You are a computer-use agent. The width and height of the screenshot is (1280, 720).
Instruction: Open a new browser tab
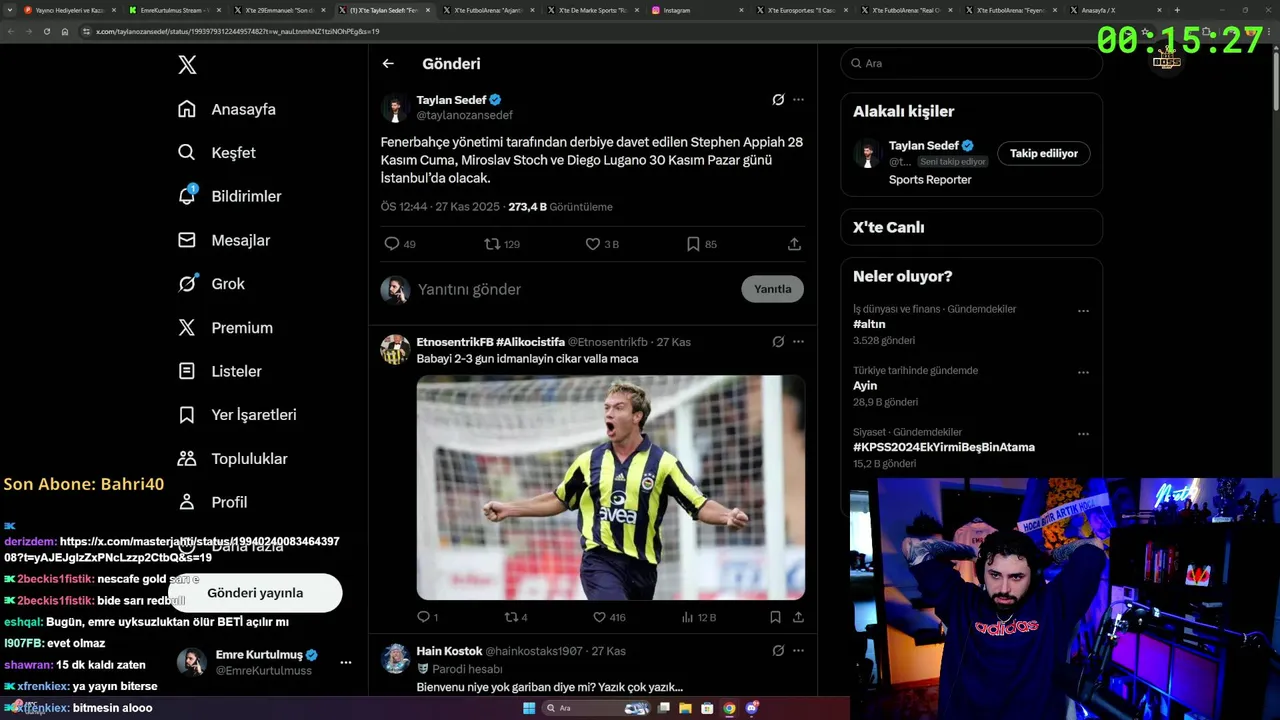pos(1177,10)
